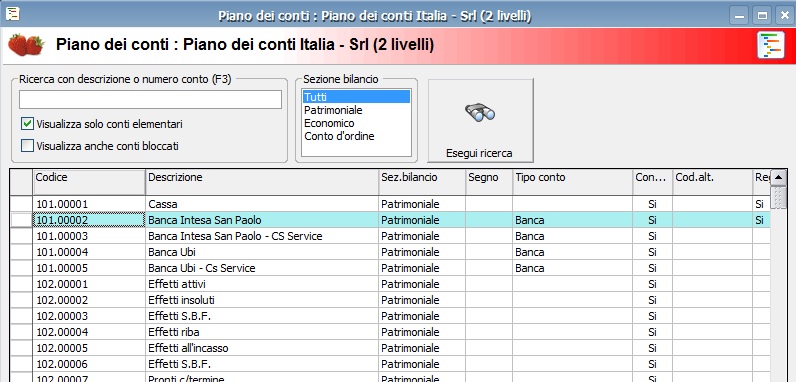Select the Effetti all'incasso row

point(390,348)
